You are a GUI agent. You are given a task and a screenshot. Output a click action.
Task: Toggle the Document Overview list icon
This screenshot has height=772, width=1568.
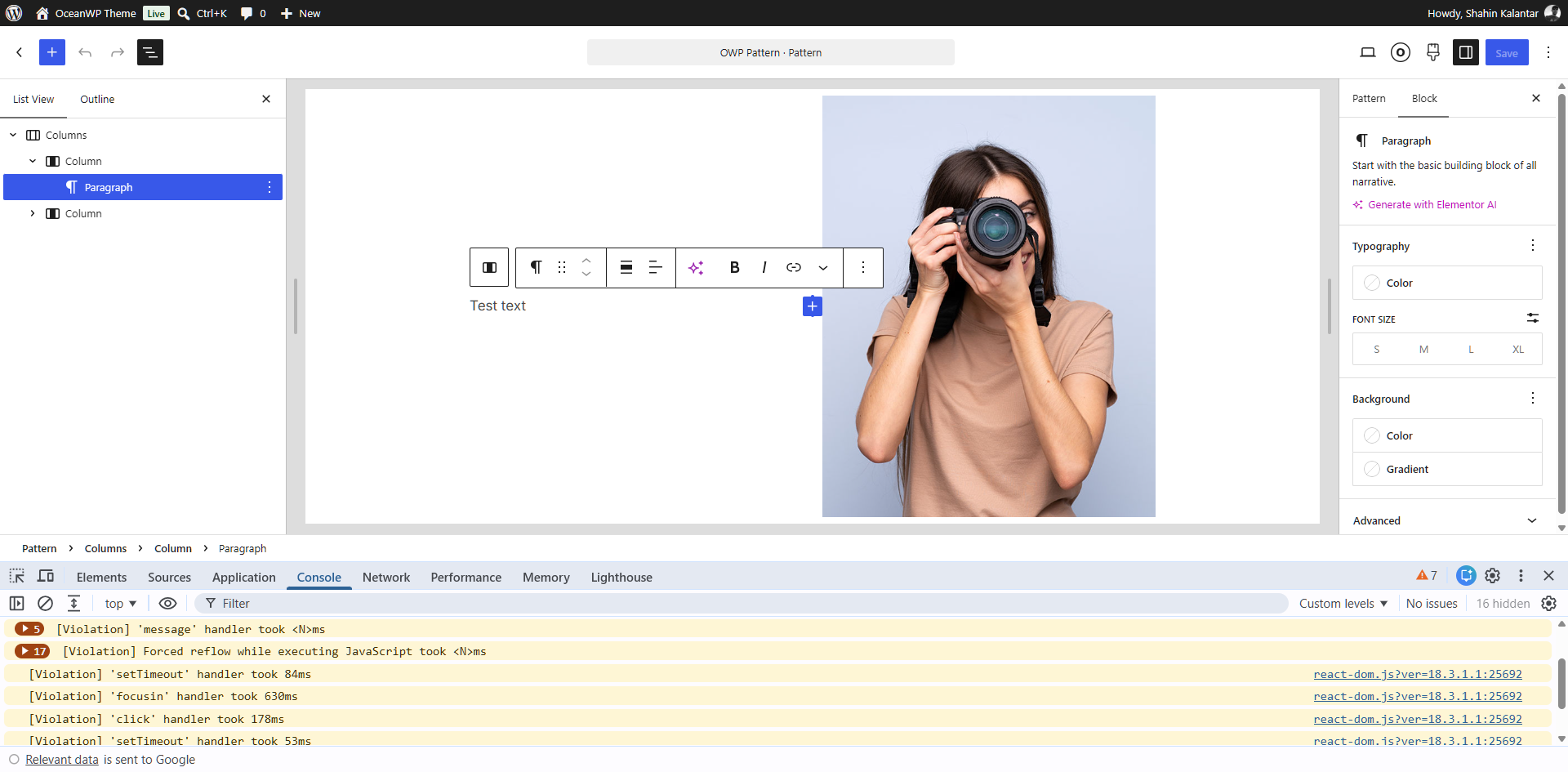pyautogui.click(x=150, y=52)
